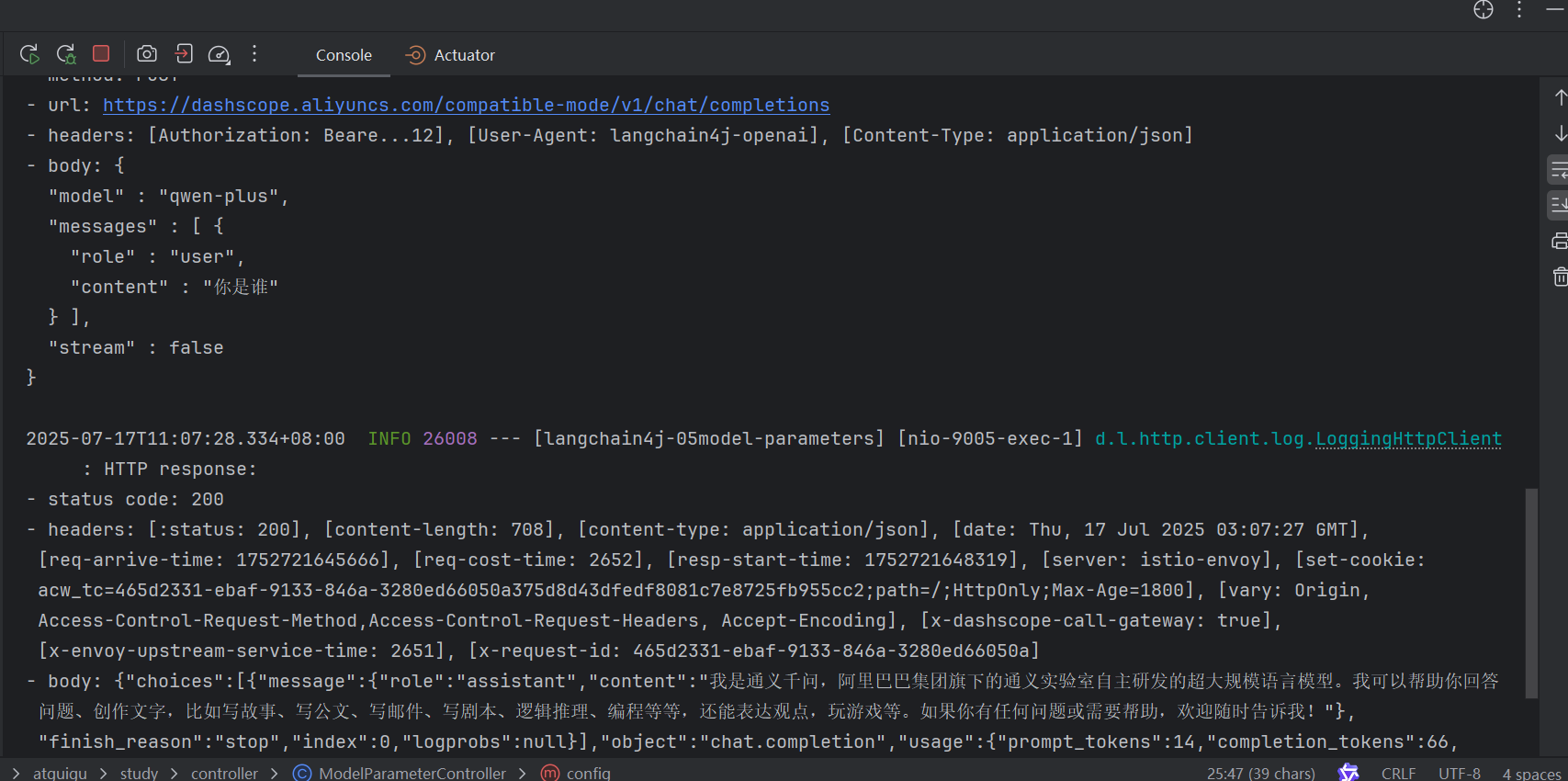Image resolution: width=1568 pixels, height=781 pixels.
Task: Switch to the Console tab
Action: 344,55
